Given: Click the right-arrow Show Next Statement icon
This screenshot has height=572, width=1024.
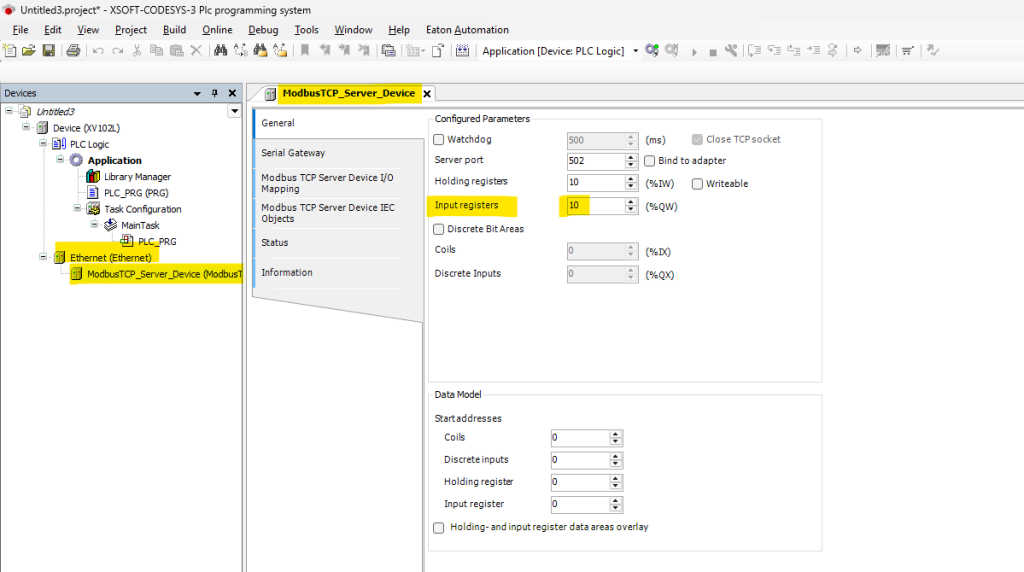Looking at the screenshot, I should coord(857,50).
